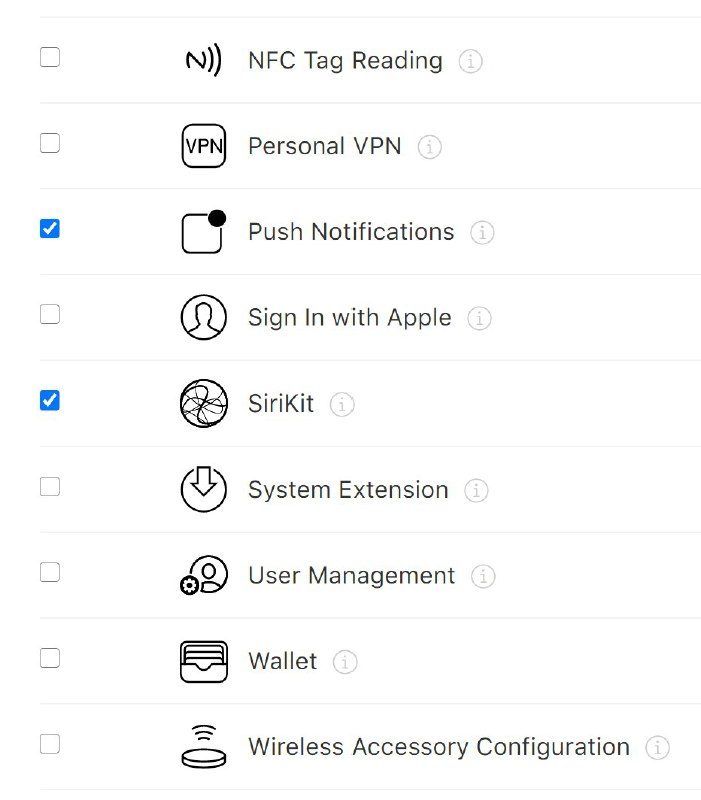Open info for NFC Tag Reading
Image resolution: width=701 pixels, height=800 pixels.
point(470,61)
